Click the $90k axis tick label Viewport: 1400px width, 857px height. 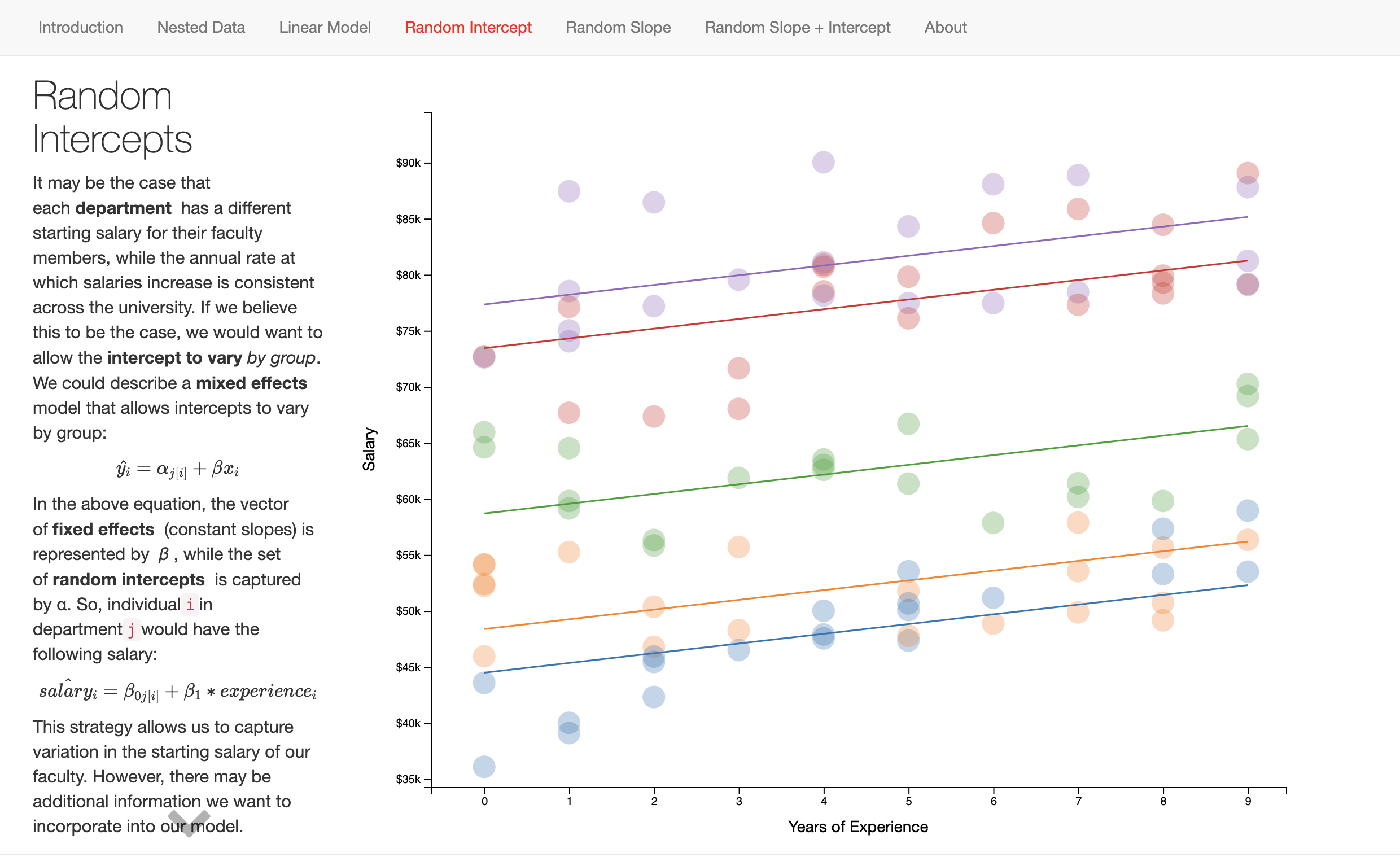pyautogui.click(x=408, y=163)
